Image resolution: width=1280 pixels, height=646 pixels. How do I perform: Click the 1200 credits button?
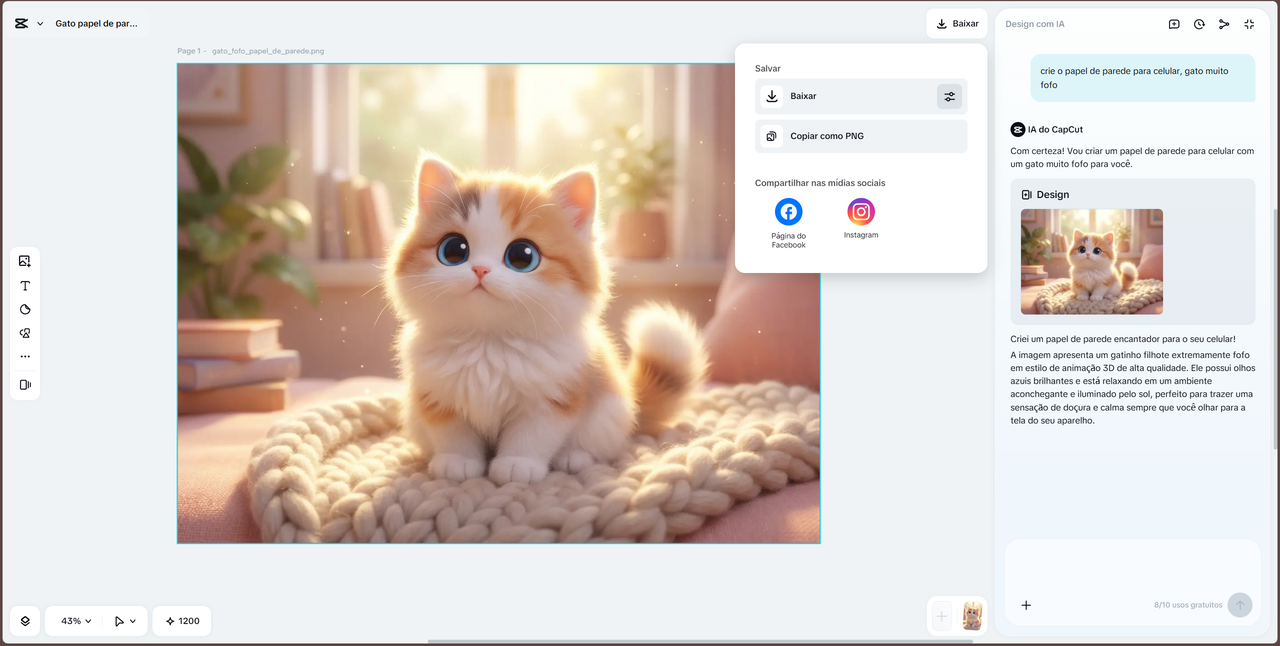tap(182, 621)
